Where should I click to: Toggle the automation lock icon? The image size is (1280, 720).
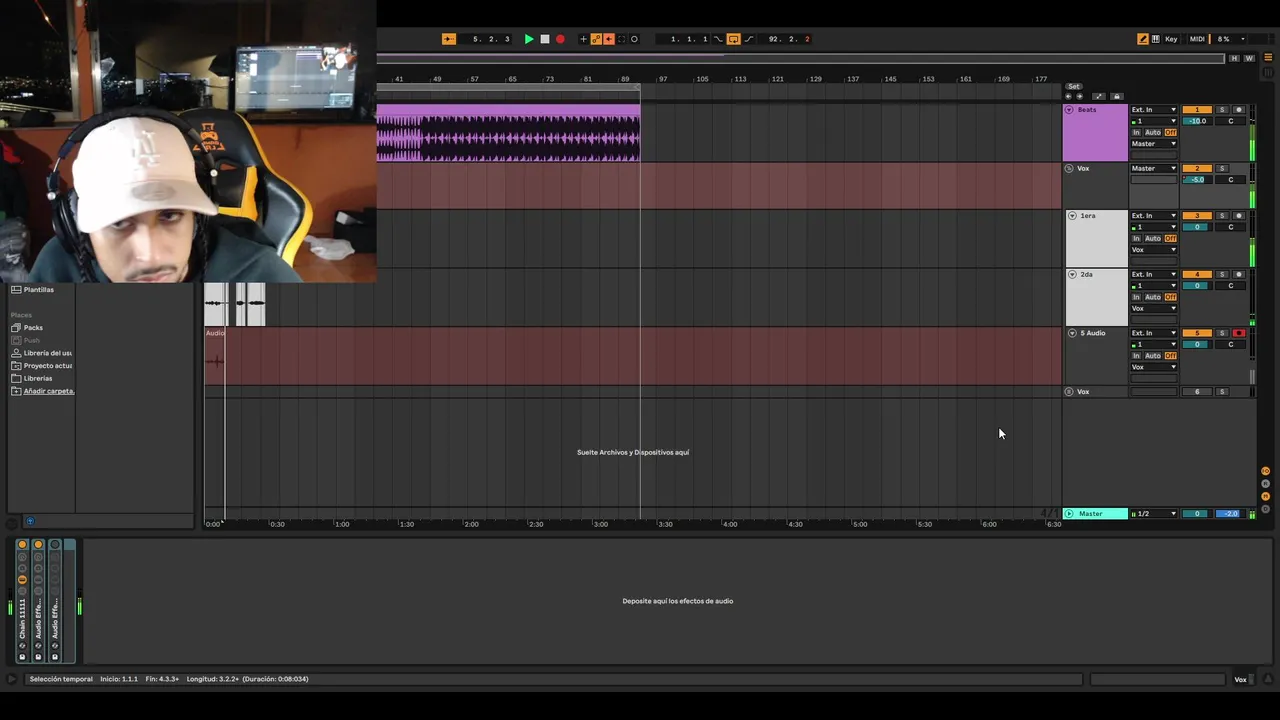tap(1117, 96)
